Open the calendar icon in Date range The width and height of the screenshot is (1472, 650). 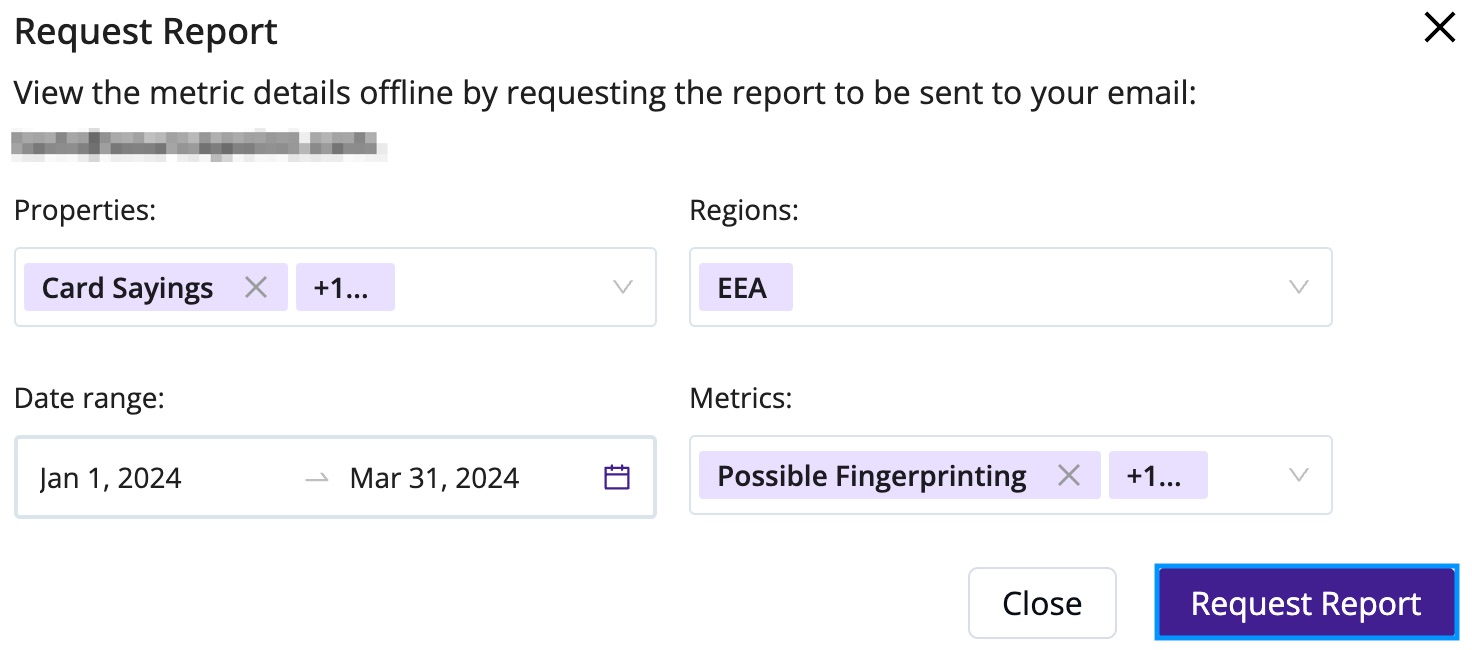tap(617, 477)
